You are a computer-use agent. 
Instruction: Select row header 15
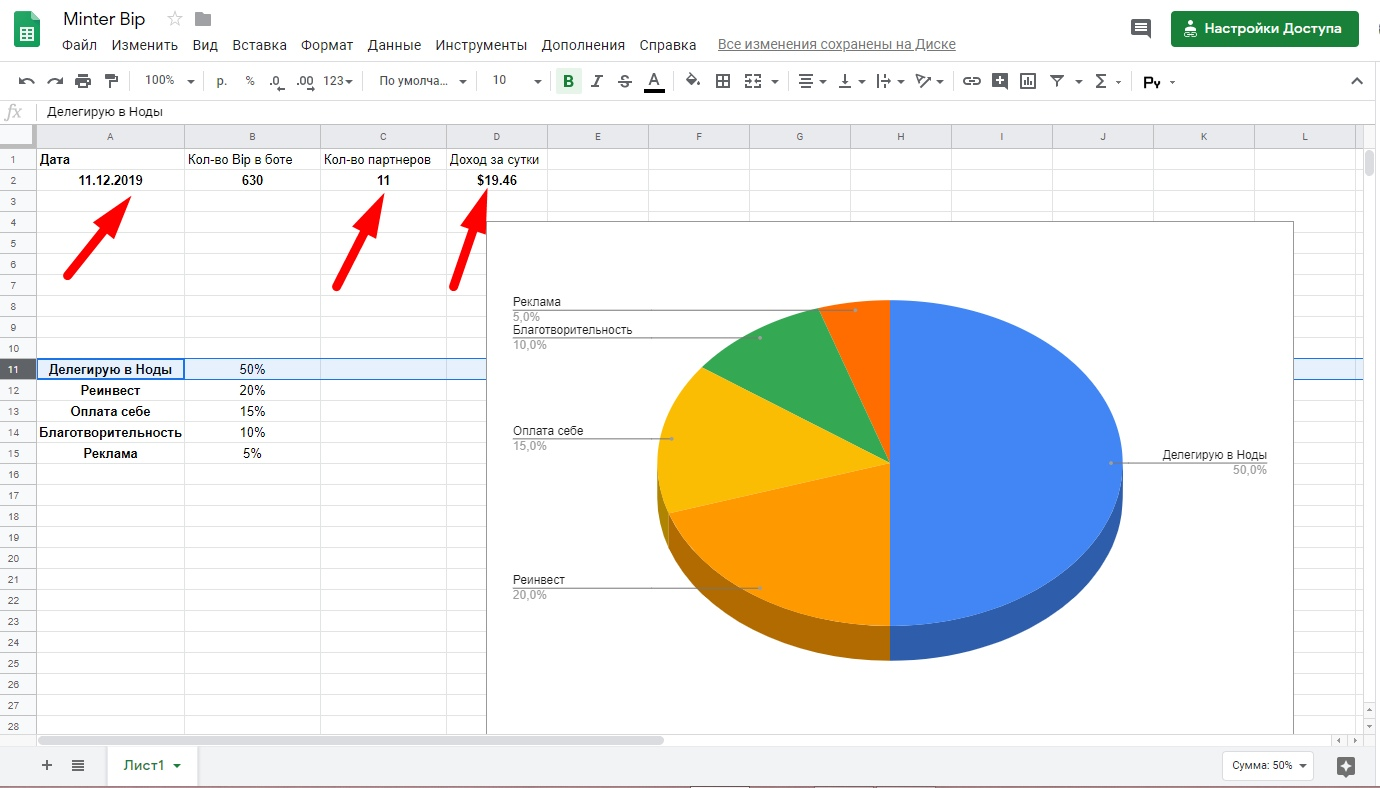(18, 453)
